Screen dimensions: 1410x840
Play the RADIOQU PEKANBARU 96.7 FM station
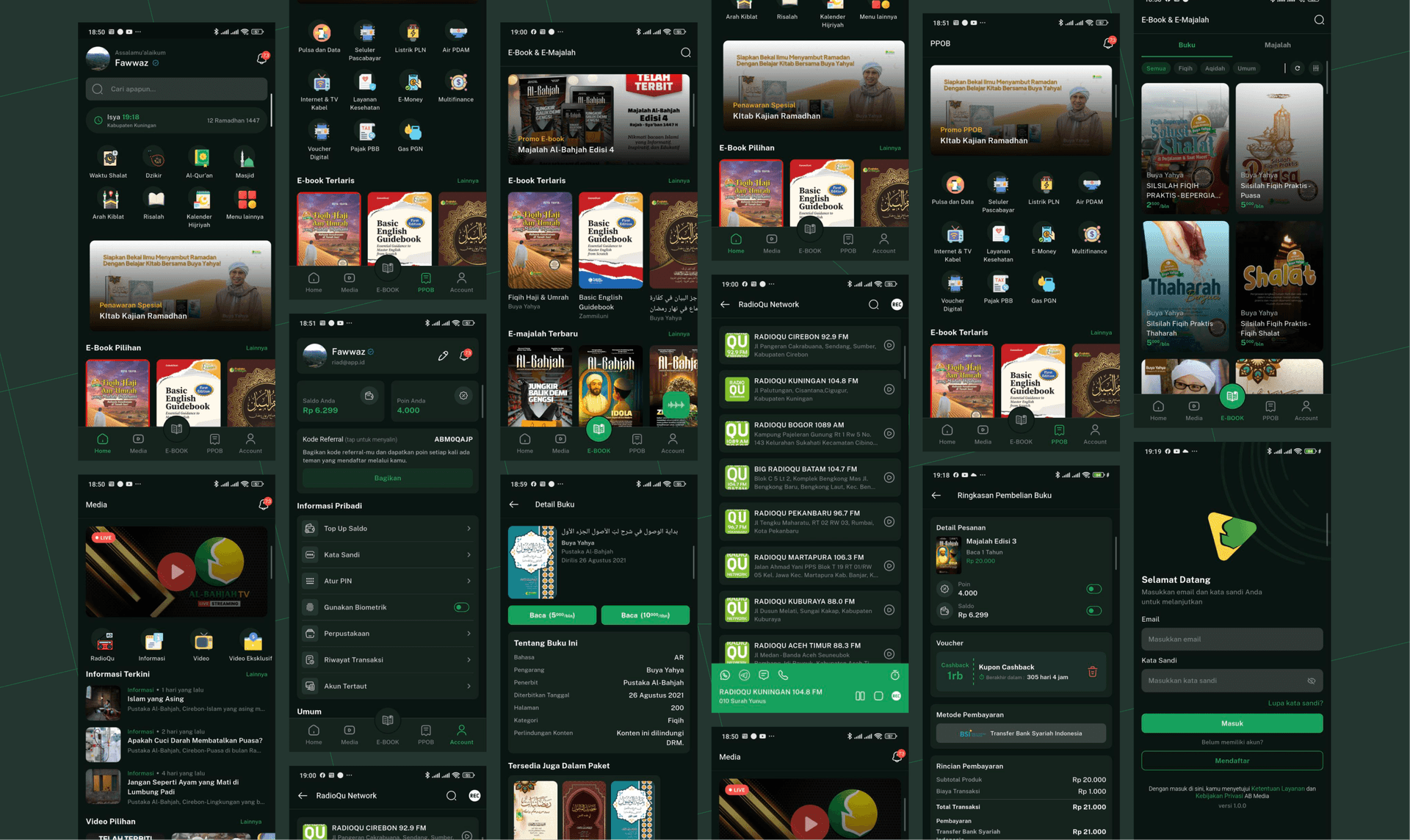889,521
